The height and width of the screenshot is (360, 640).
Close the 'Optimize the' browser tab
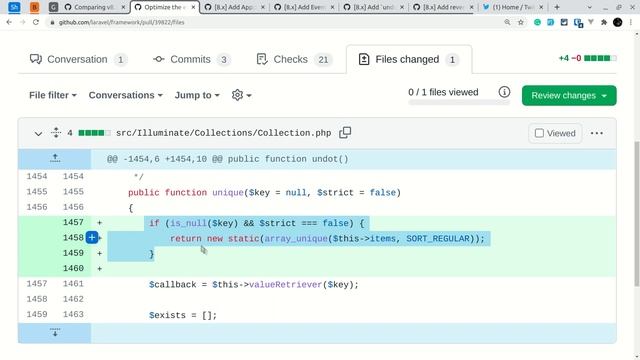pyautogui.click(x=193, y=7)
